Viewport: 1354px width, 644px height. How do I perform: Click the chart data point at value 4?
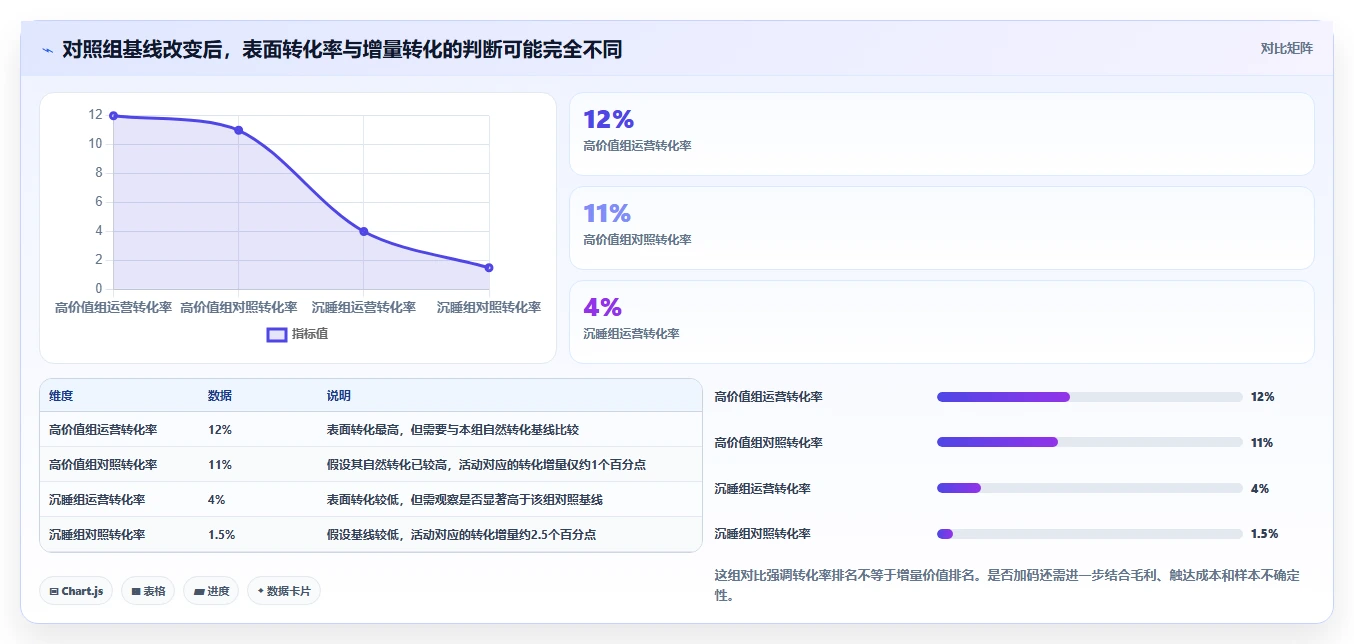(364, 232)
